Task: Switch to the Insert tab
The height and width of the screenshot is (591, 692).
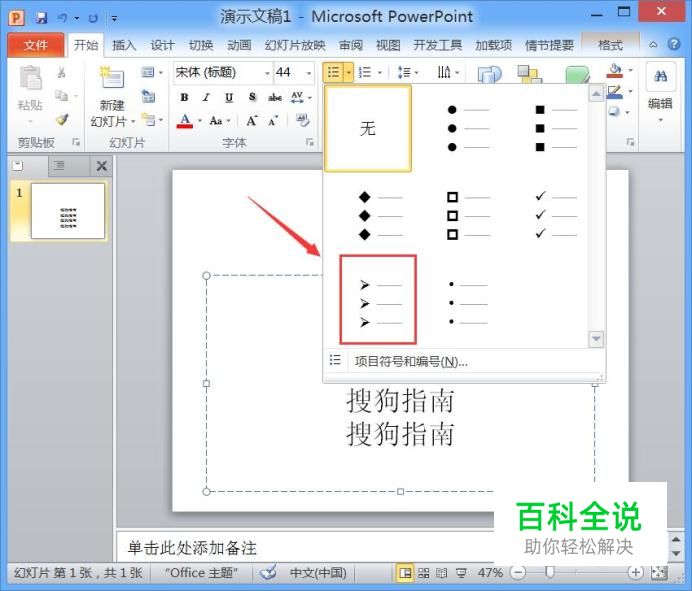Action: click(124, 45)
